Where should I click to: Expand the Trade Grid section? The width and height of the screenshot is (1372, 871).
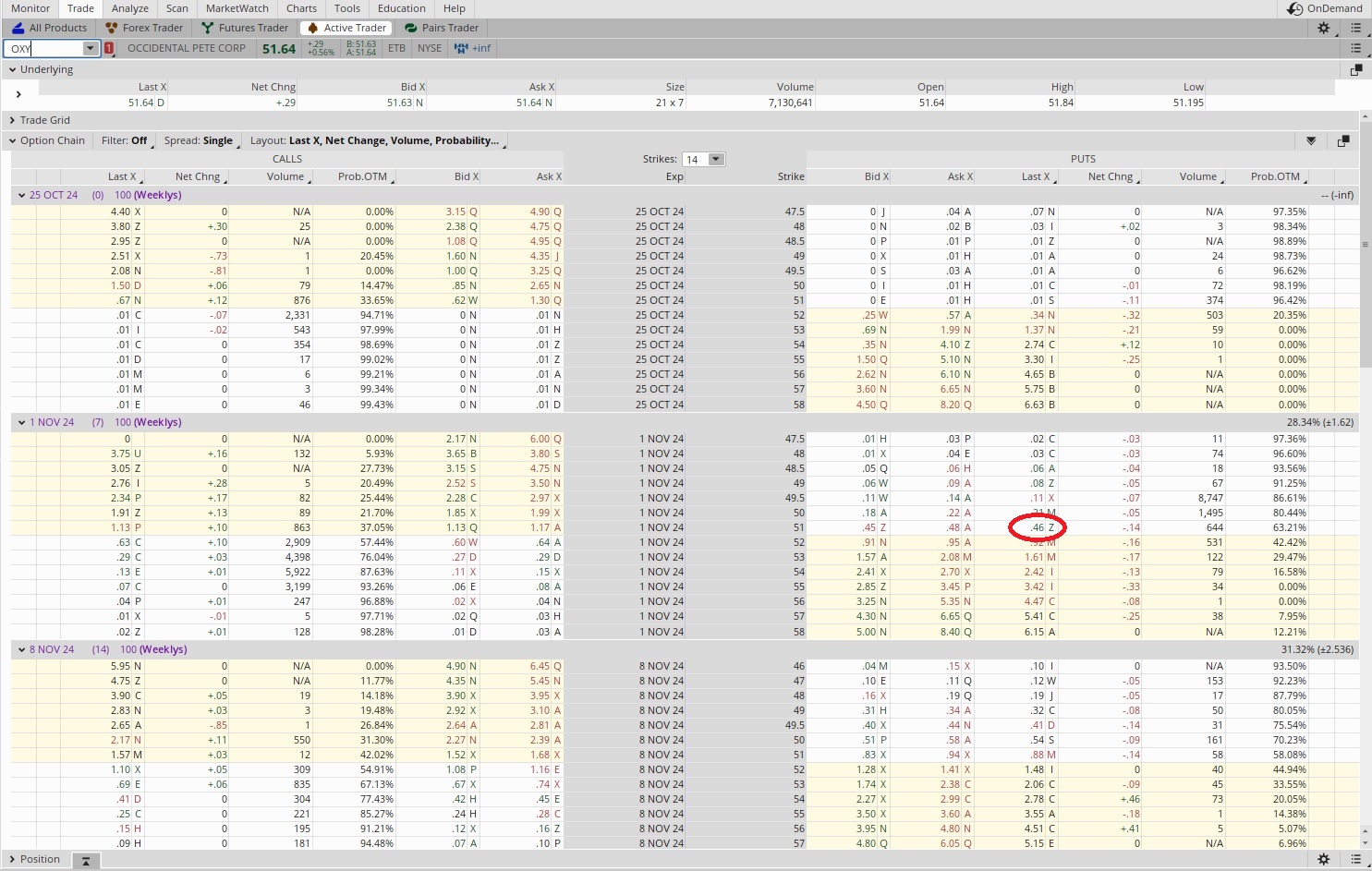(13, 120)
